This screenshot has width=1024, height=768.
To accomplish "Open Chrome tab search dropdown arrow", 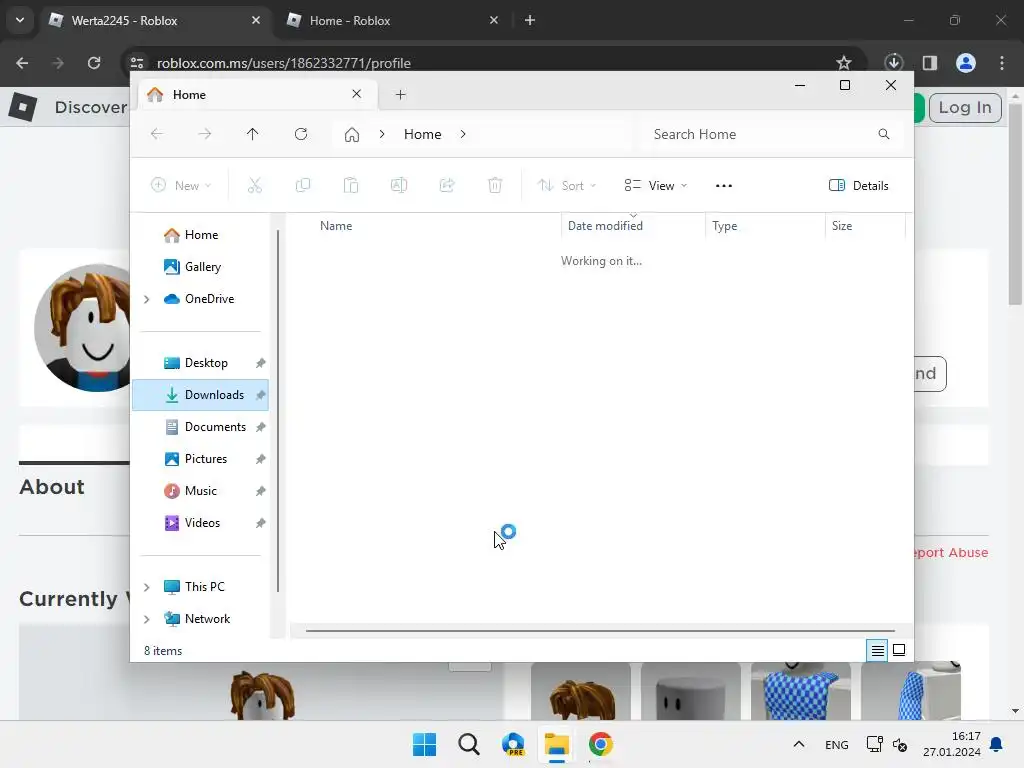I will point(20,20).
